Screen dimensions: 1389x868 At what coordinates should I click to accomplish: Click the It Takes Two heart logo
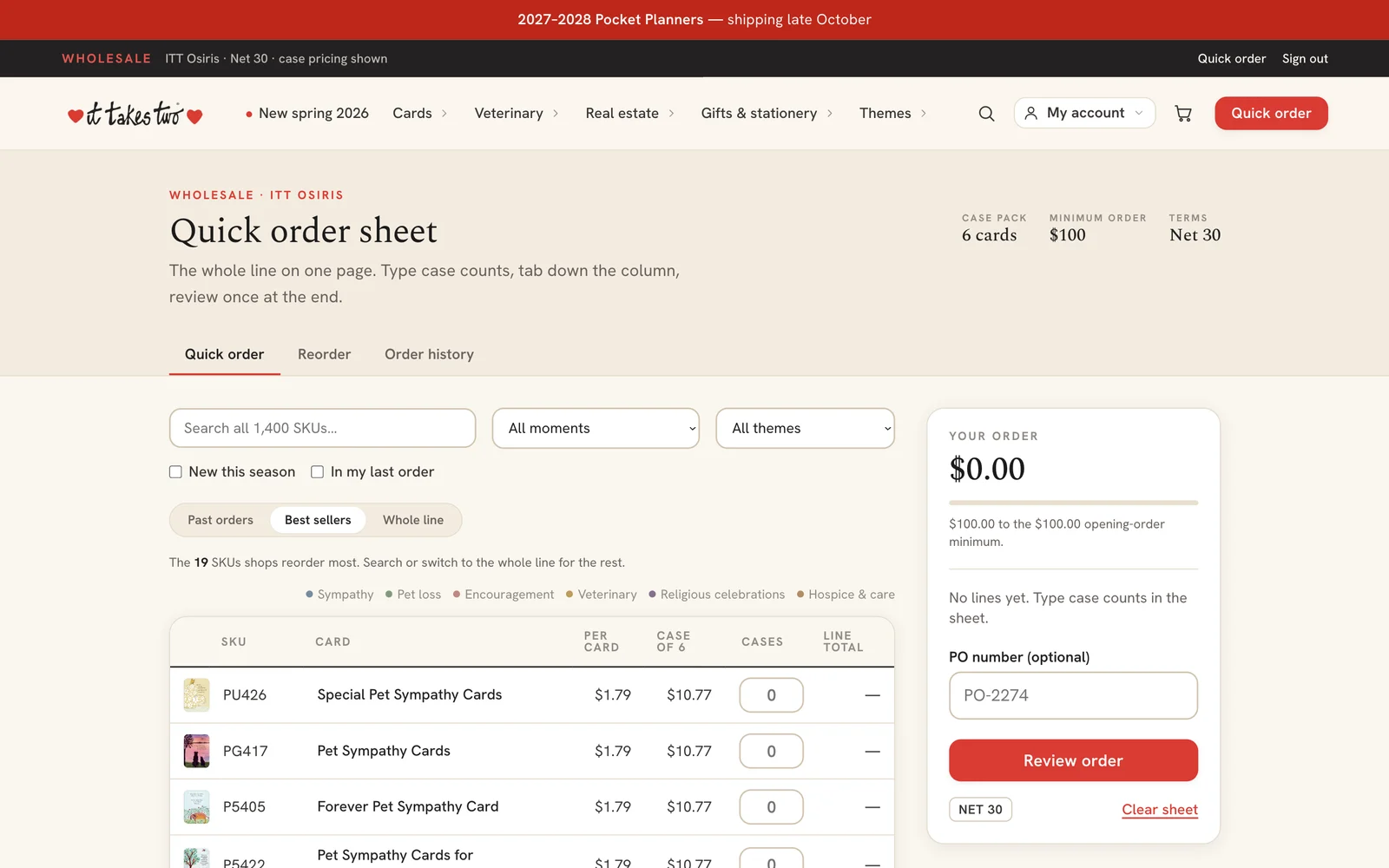point(135,114)
